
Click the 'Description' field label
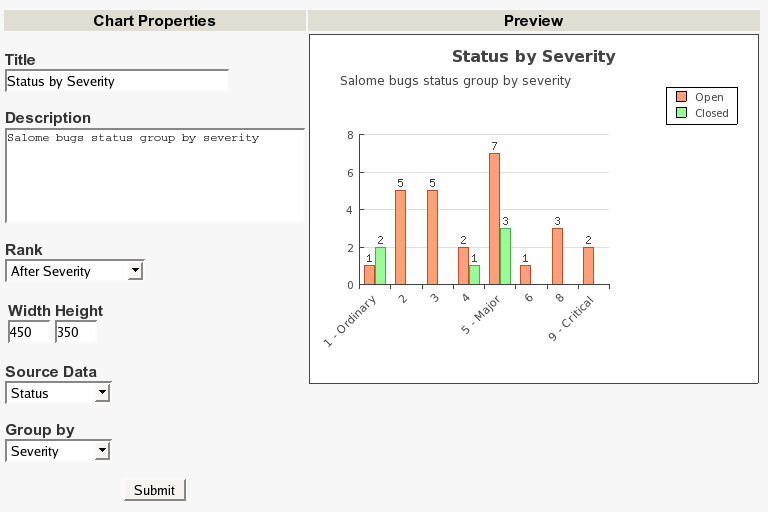(48, 118)
